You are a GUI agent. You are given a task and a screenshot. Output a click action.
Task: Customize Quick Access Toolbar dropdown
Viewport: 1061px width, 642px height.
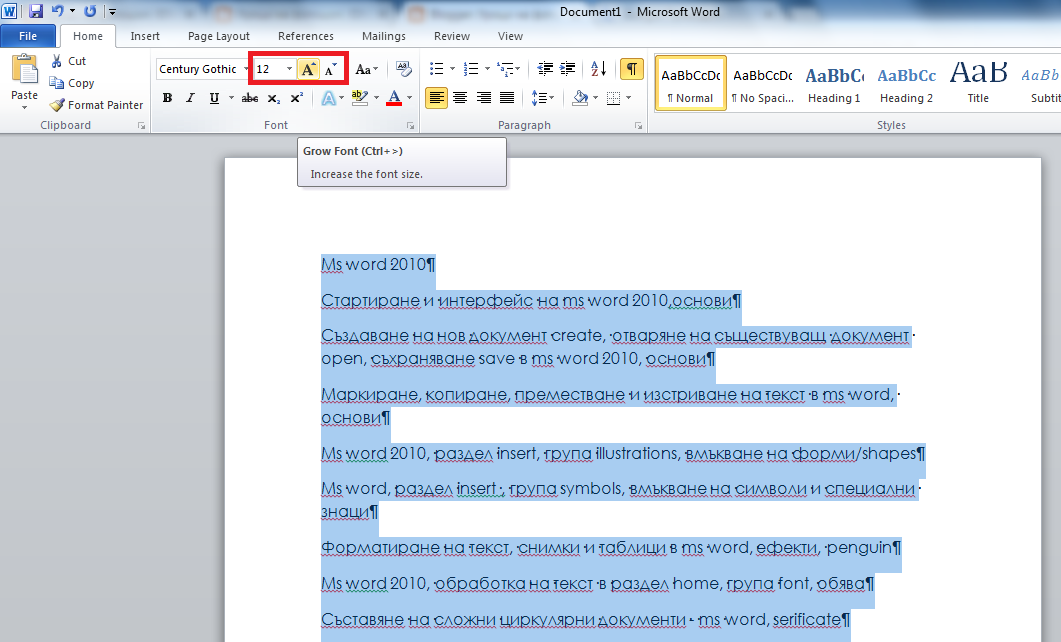[112, 12]
